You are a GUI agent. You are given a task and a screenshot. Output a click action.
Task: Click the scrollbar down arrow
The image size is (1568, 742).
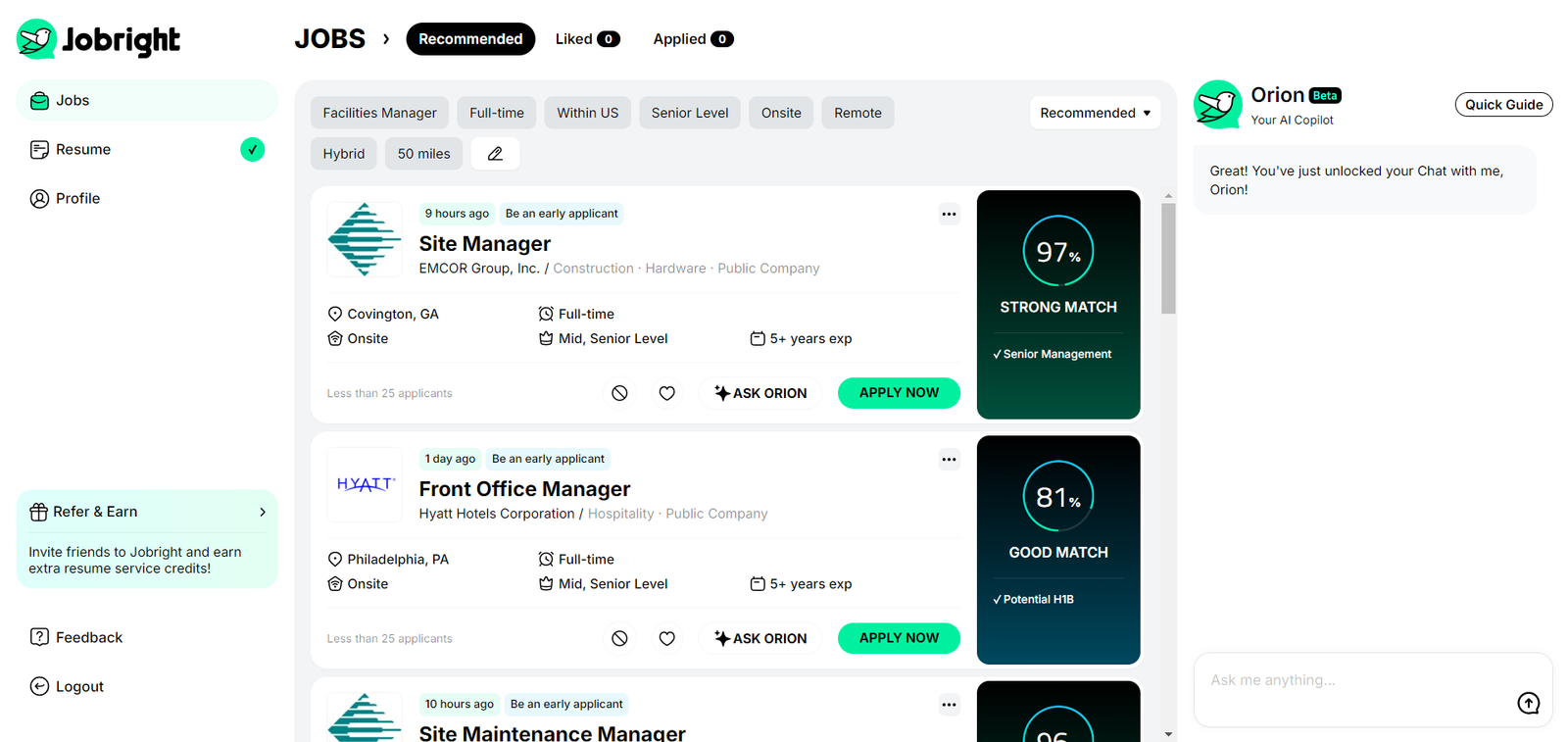point(1168,734)
